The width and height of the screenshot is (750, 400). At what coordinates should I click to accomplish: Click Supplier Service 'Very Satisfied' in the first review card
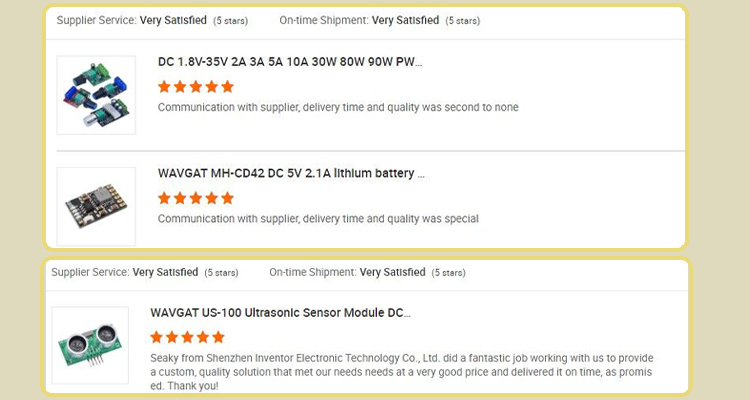point(173,20)
